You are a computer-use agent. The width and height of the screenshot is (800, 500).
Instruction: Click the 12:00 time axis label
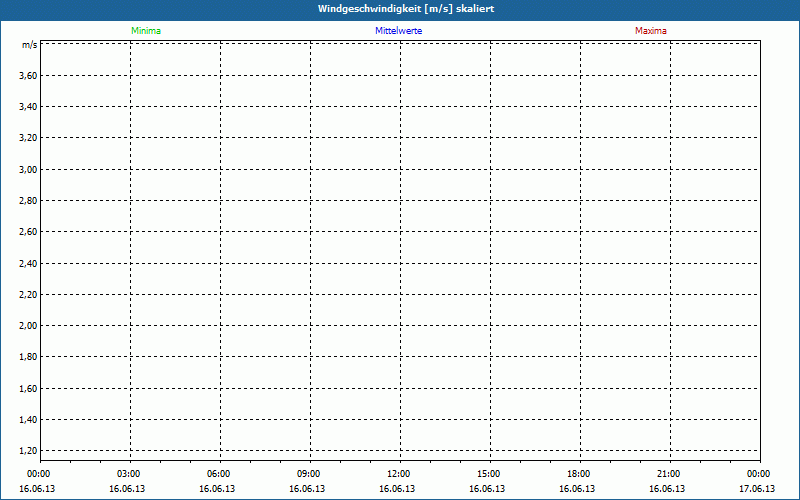coord(399,474)
